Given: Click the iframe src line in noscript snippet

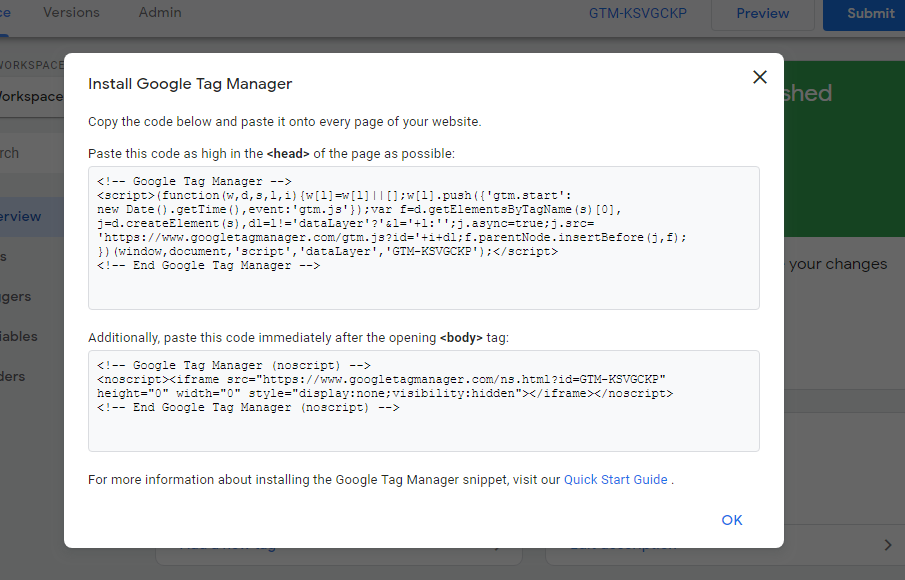Looking at the screenshot, I should pos(381,379).
